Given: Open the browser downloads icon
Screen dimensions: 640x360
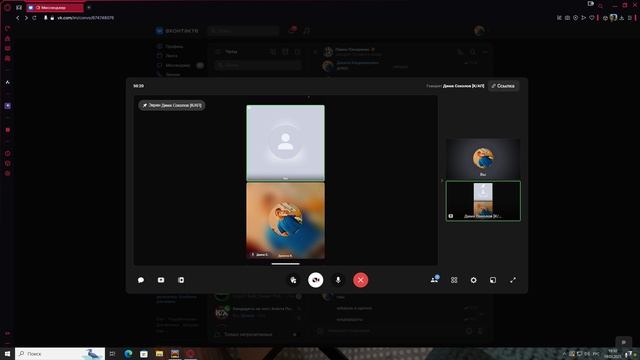Looking at the screenshot, I should pos(622,18).
